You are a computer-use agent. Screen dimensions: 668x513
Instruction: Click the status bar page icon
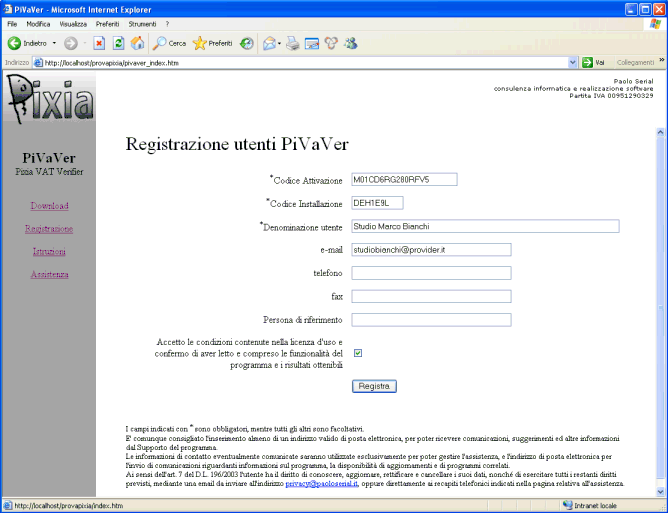coord(8,506)
